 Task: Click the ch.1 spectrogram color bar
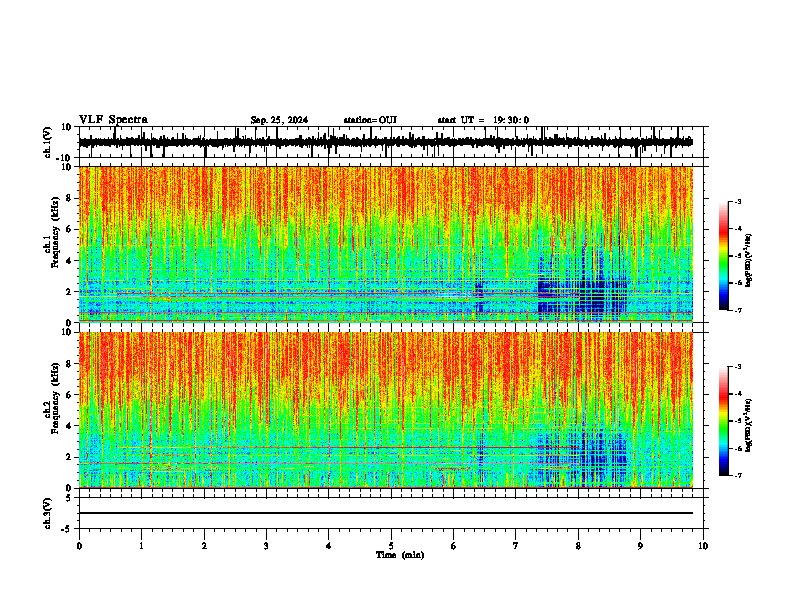(724, 255)
